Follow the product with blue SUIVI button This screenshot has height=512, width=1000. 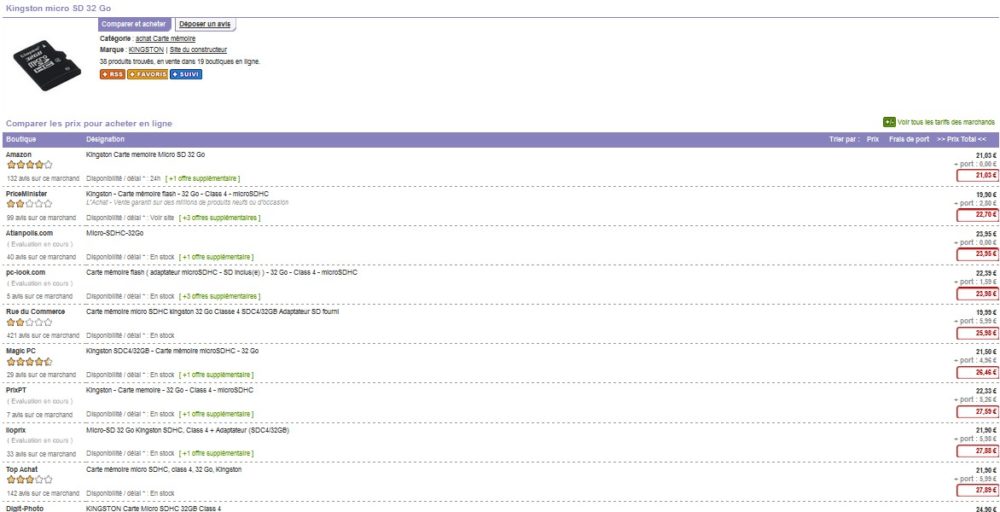point(186,75)
